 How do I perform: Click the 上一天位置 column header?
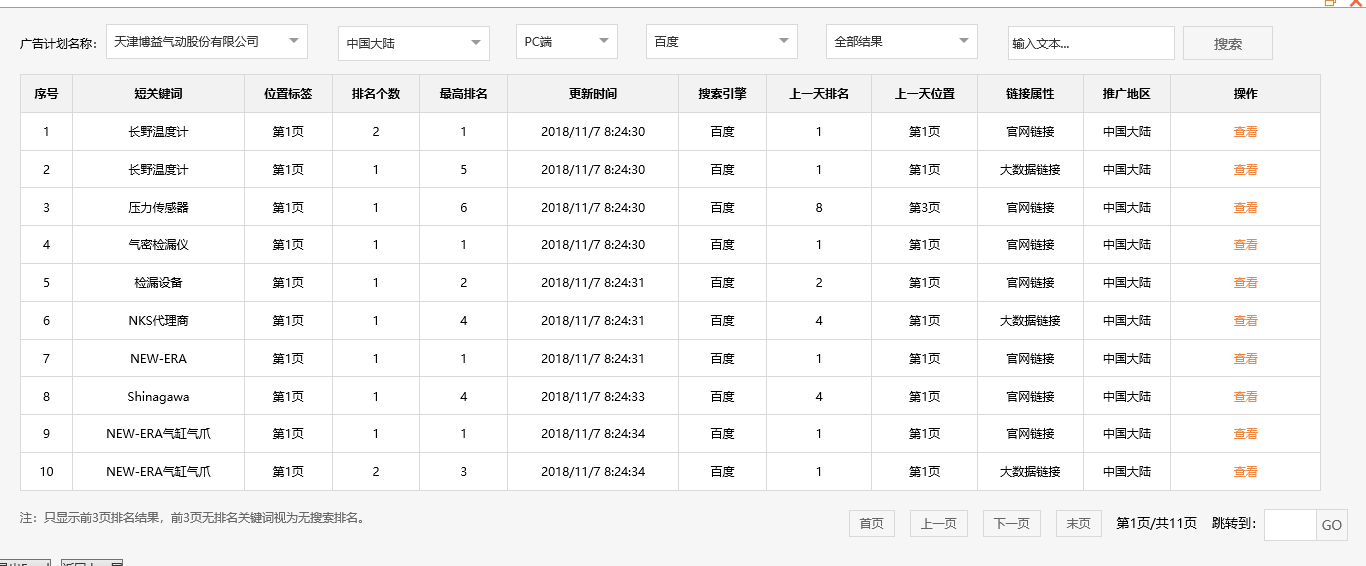[924, 94]
